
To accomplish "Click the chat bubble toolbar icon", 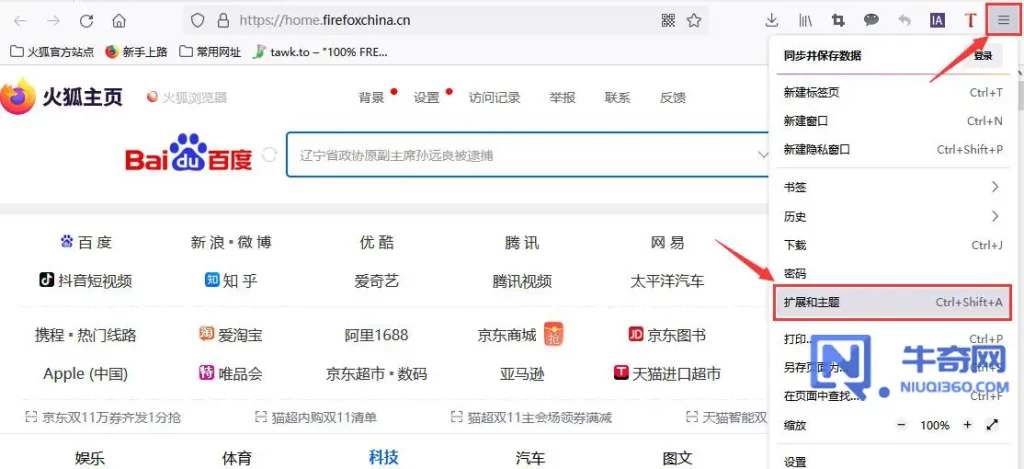I will [871, 20].
